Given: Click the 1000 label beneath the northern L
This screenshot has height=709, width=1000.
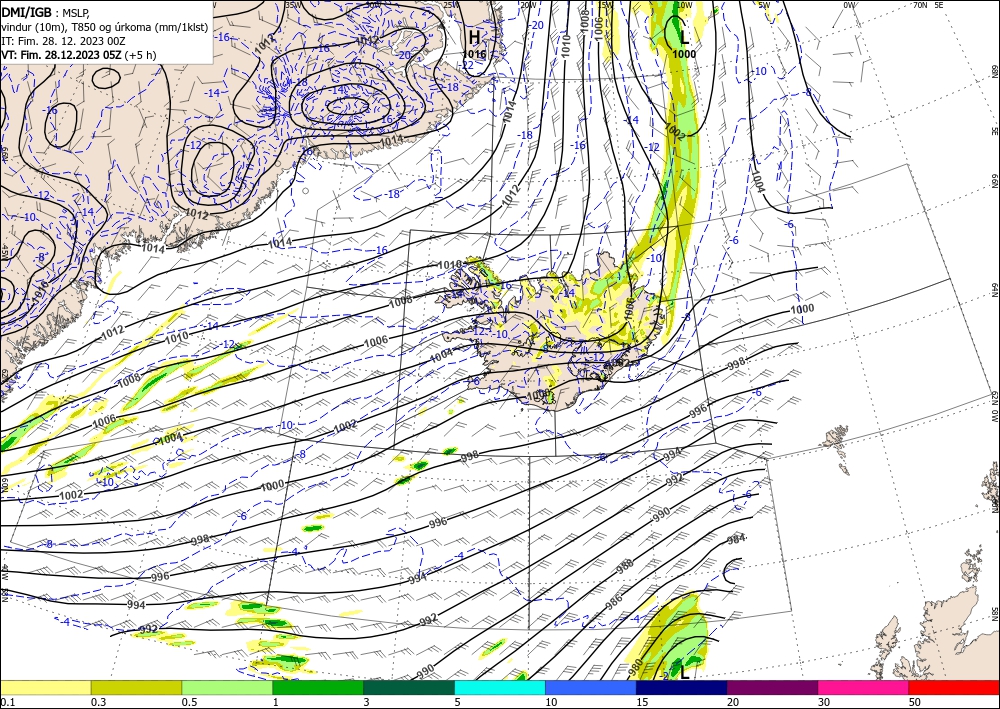Looking at the screenshot, I should click(x=684, y=54).
